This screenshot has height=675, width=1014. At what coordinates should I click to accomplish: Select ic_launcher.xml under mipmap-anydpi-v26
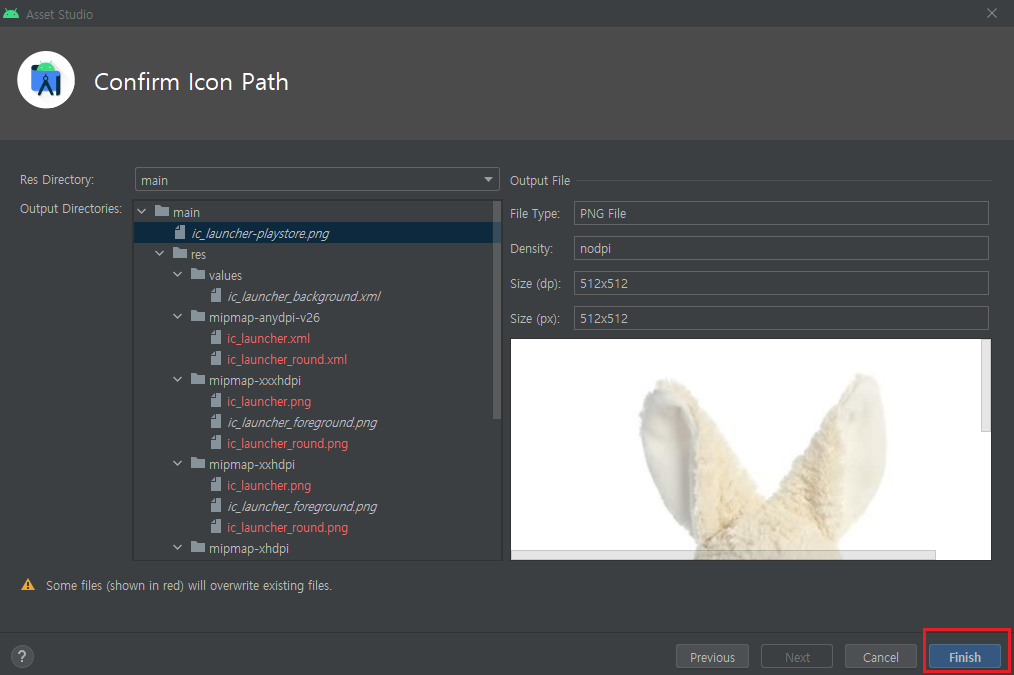click(x=268, y=338)
